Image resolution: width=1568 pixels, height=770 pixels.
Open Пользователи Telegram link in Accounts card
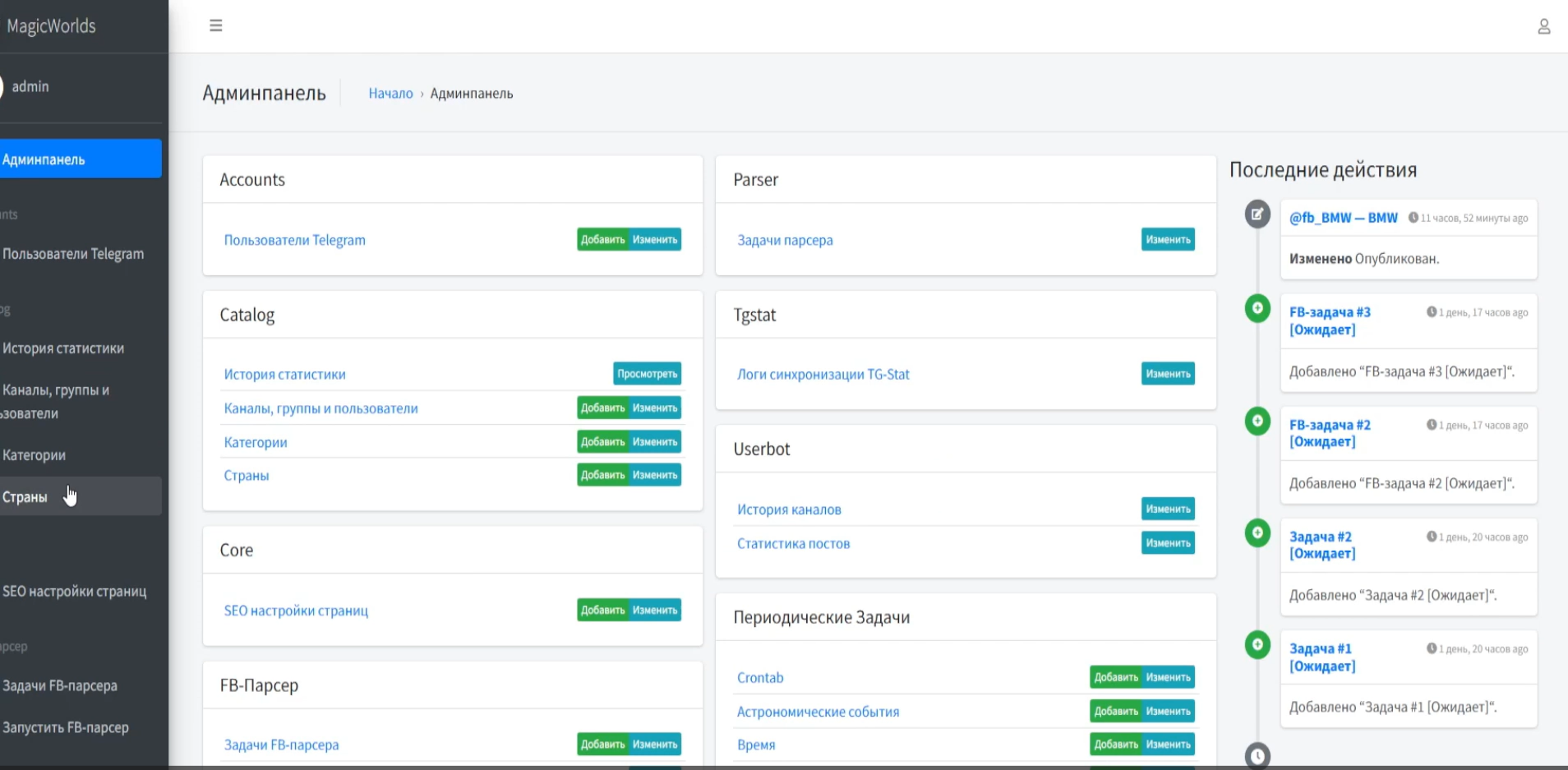(294, 240)
